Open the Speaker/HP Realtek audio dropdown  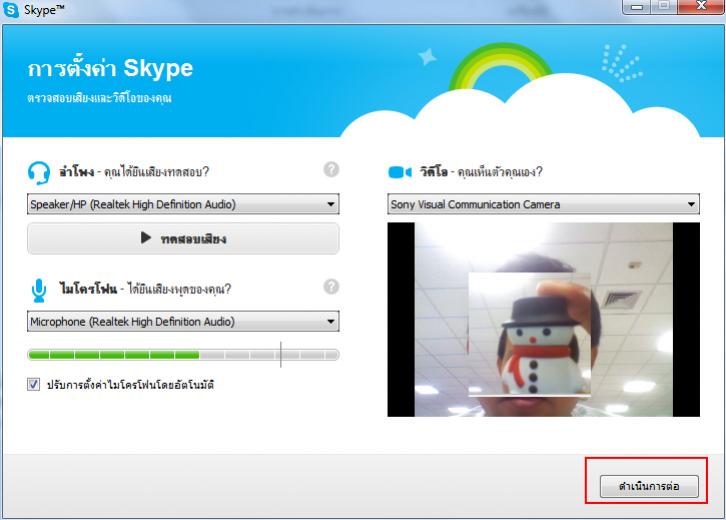click(x=183, y=204)
